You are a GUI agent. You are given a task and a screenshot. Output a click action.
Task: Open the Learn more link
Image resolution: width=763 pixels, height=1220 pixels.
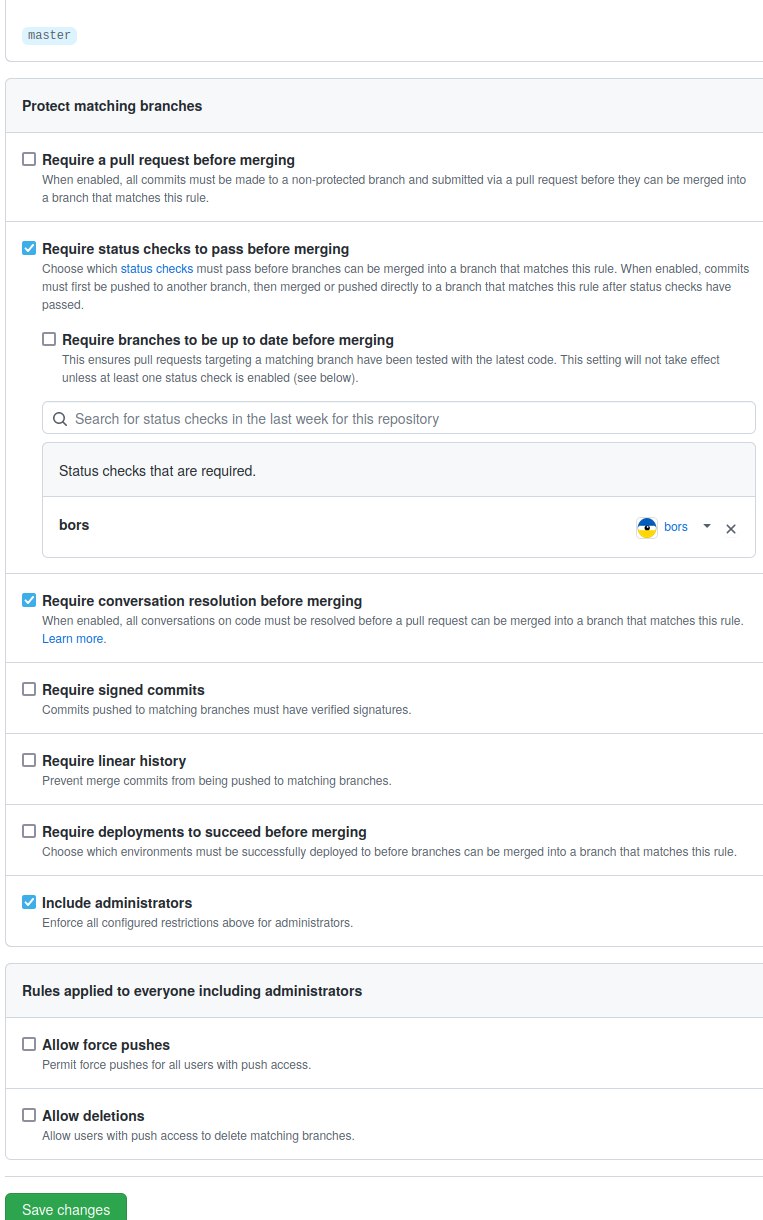[74, 639]
